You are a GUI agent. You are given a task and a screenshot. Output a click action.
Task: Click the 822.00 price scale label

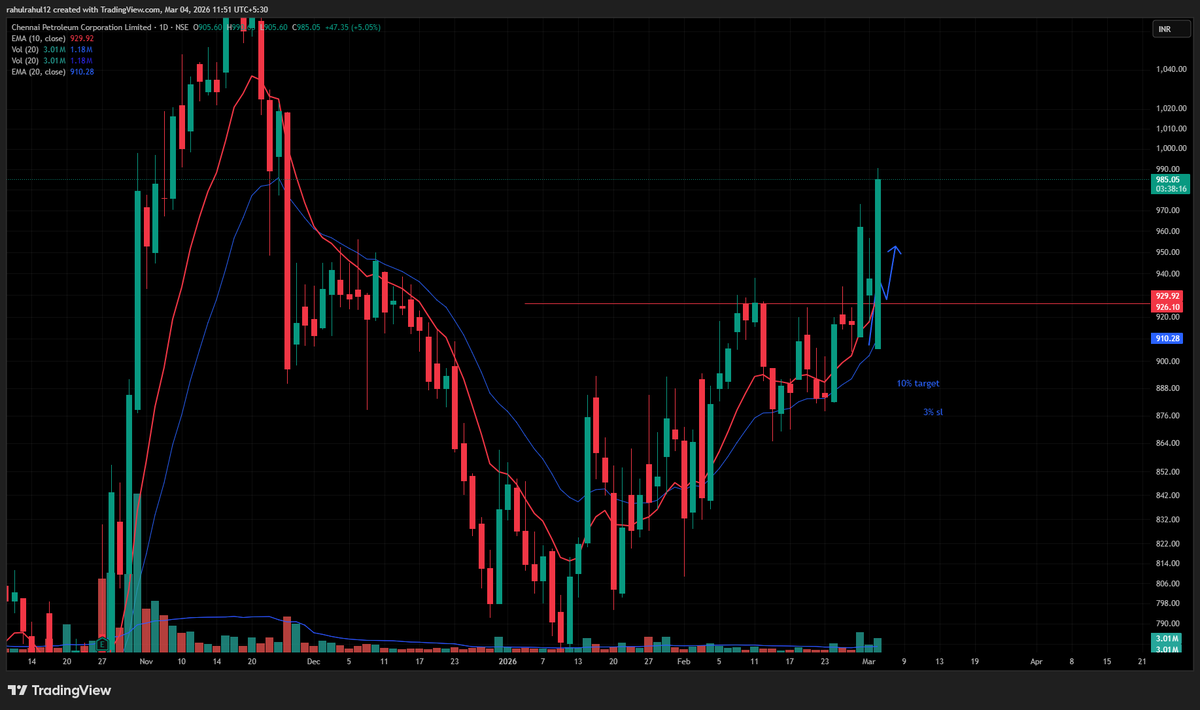coord(1168,544)
